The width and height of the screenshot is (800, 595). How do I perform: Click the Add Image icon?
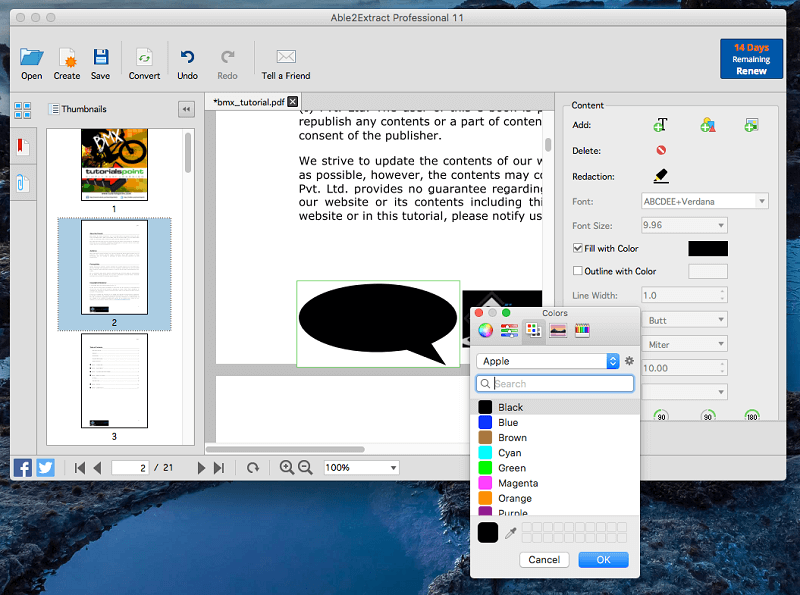click(751, 125)
